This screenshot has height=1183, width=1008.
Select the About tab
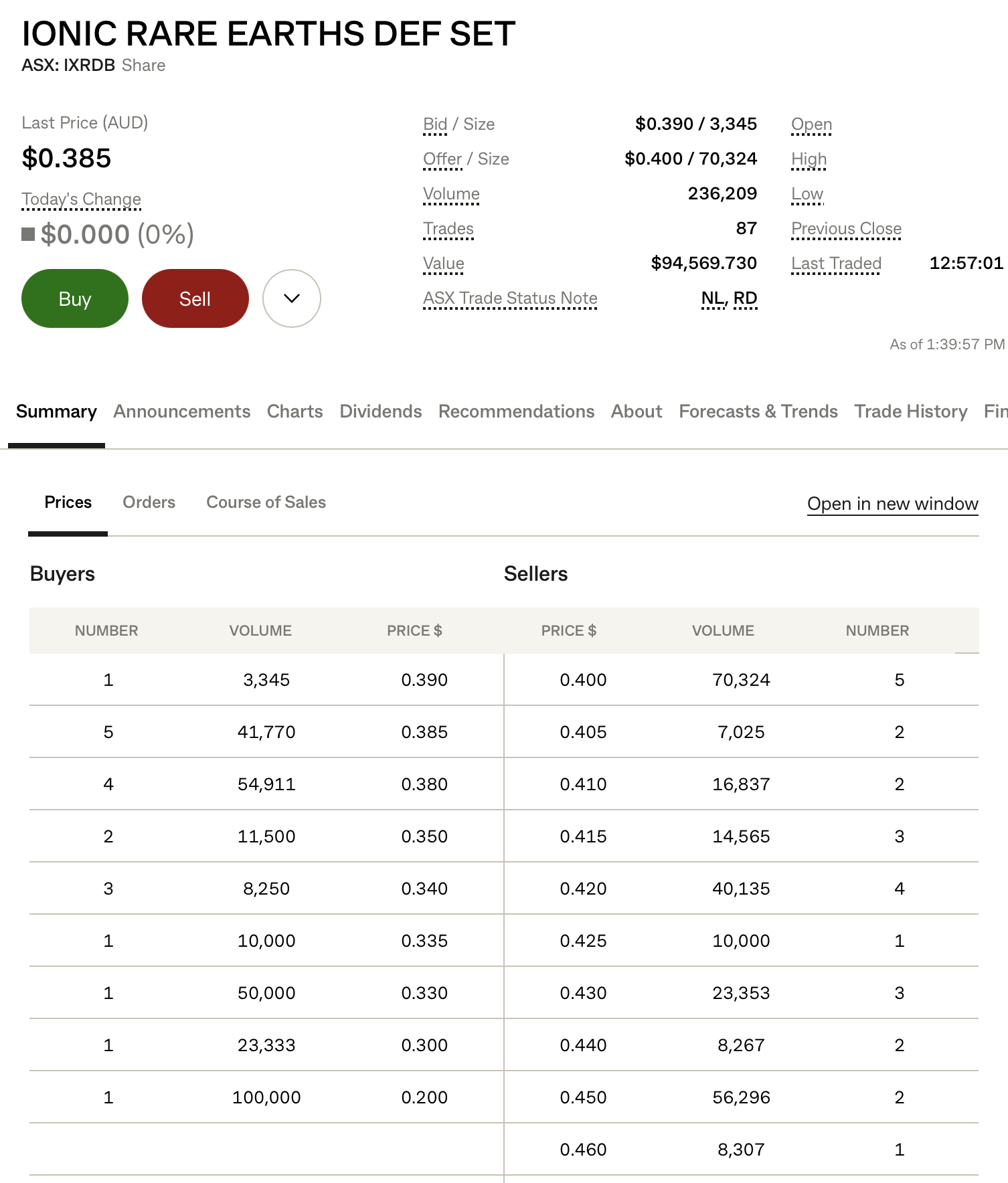coord(636,412)
